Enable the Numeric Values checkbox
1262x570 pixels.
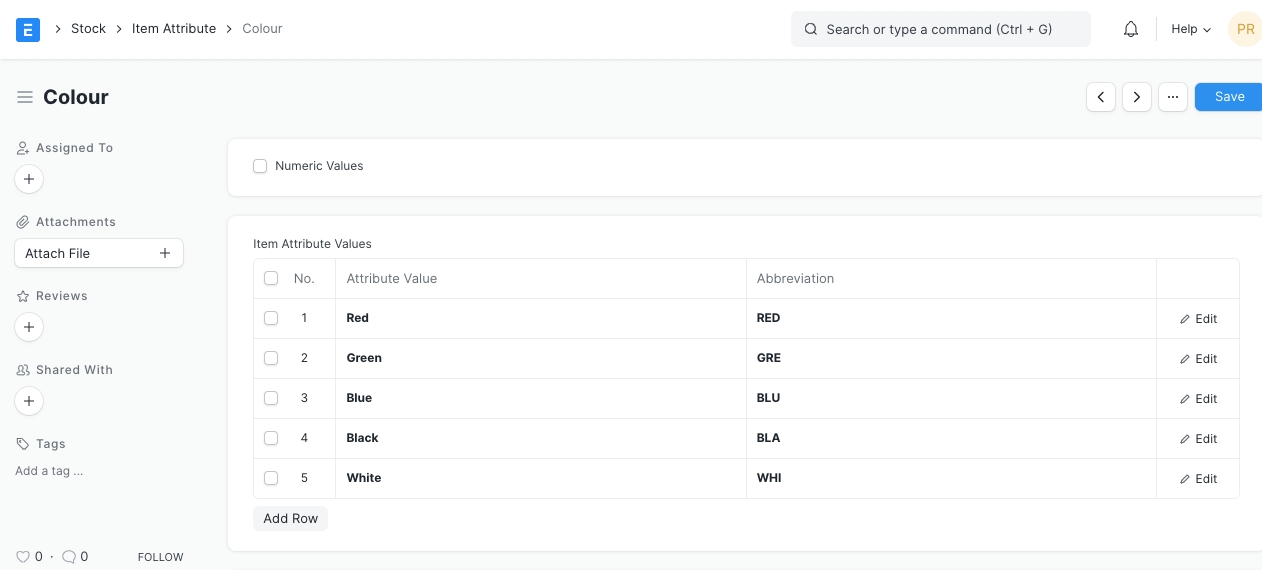(x=260, y=166)
